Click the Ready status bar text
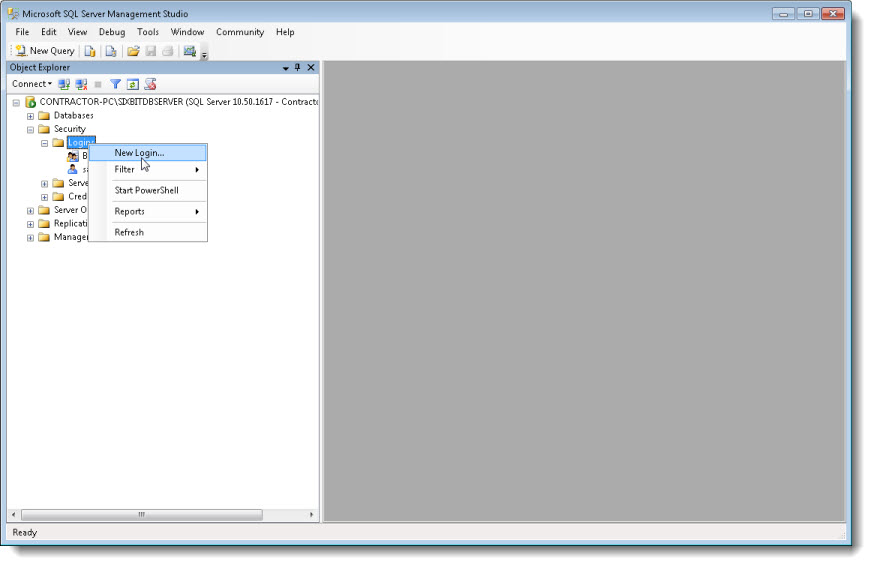873x567 pixels. click(x=24, y=533)
